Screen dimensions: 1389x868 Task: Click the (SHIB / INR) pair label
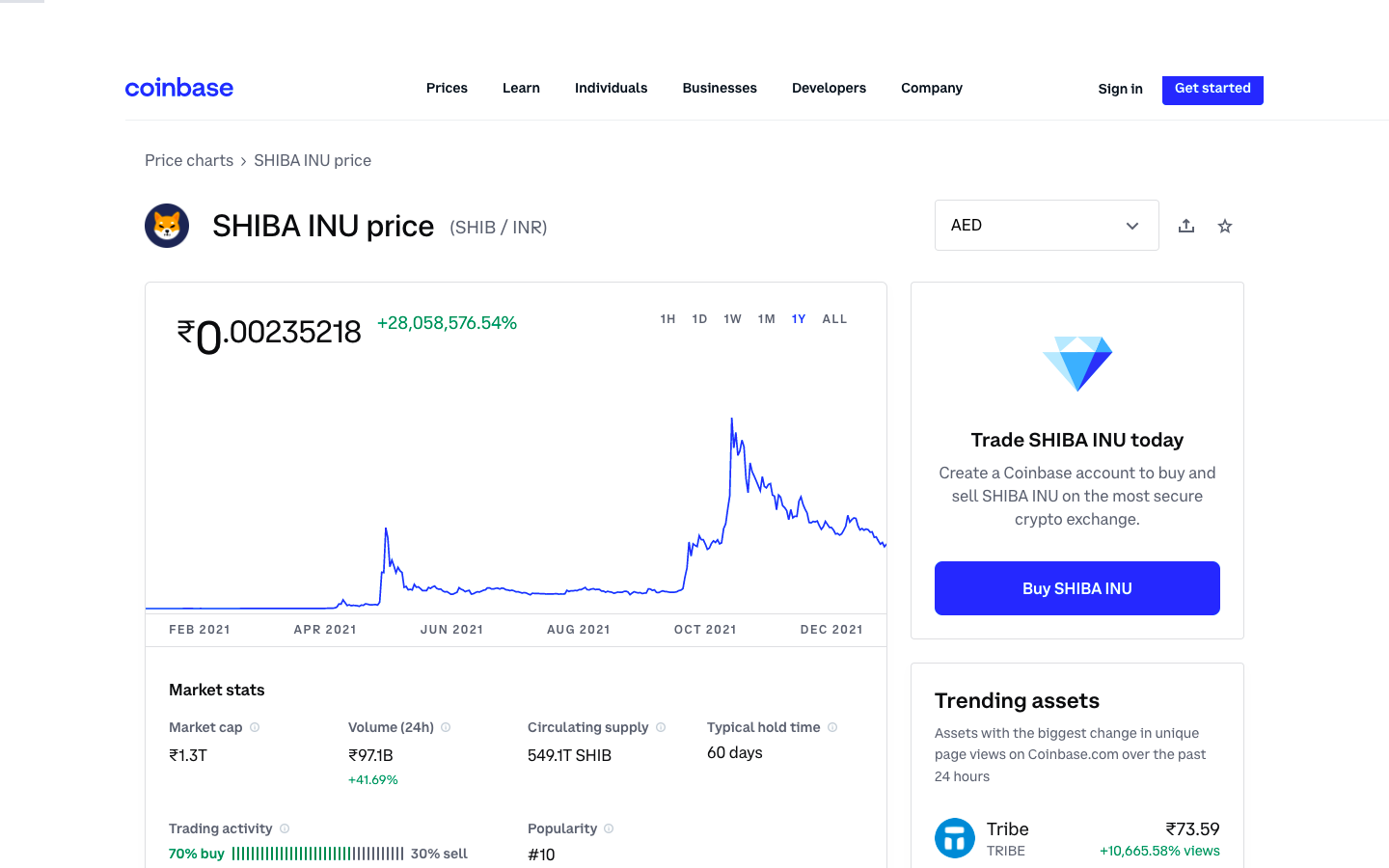tap(499, 228)
